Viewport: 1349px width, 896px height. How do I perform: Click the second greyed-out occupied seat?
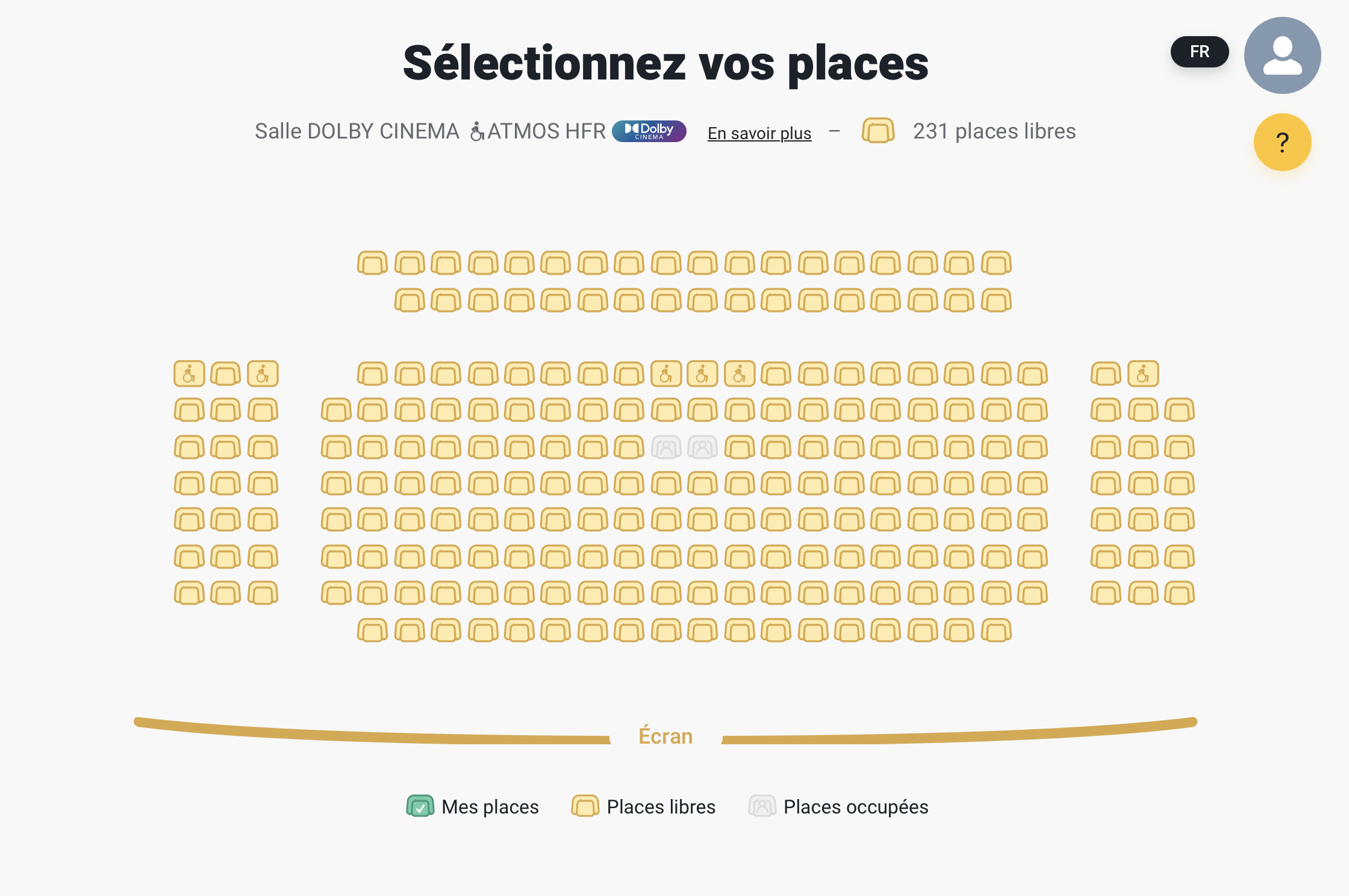[x=702, y=447]
